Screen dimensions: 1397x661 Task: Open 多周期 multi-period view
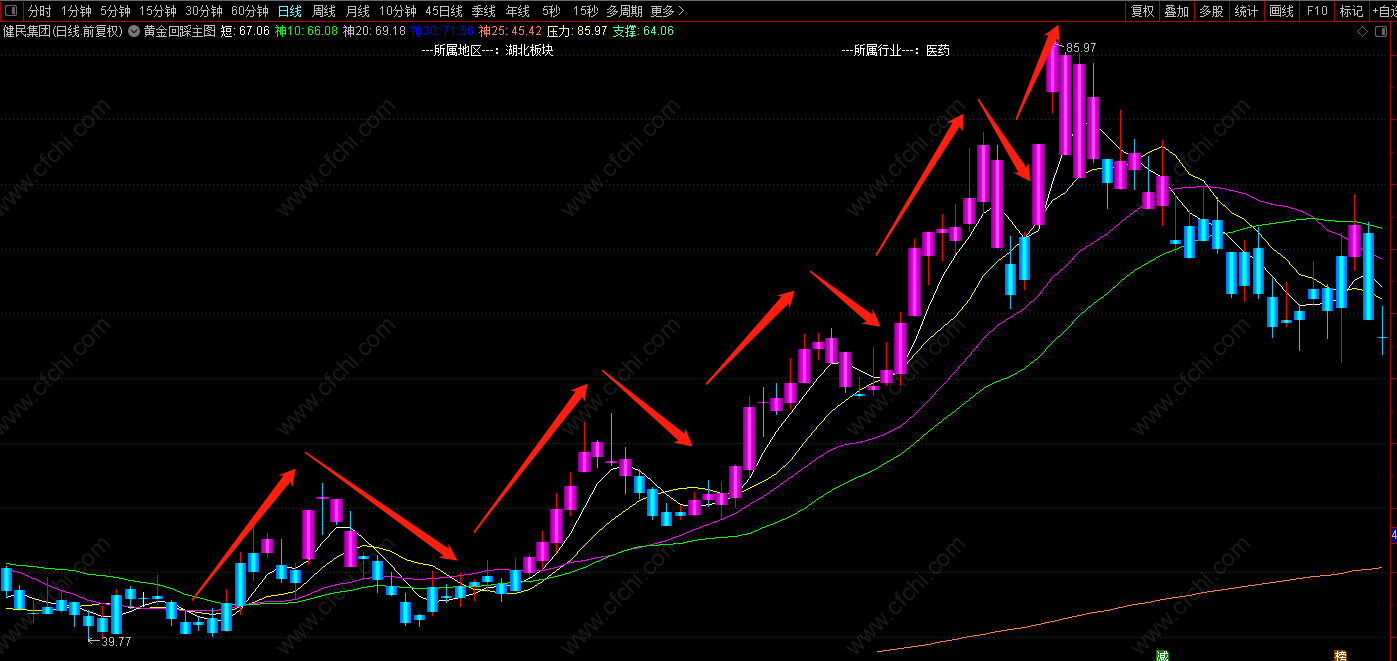(625, 11)
